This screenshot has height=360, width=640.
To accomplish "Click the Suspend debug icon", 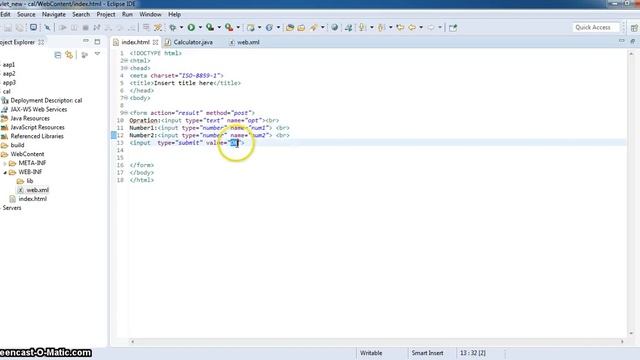I will tap(74, 28).
